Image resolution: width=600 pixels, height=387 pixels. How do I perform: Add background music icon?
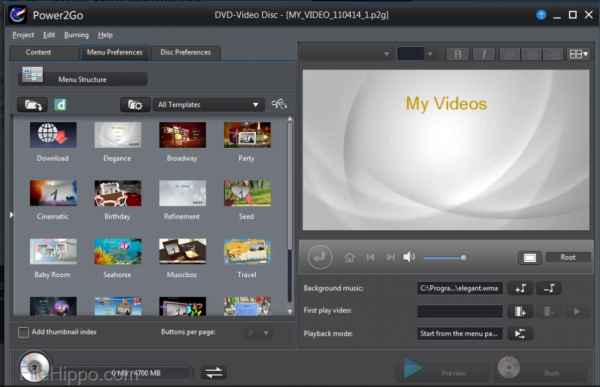point(520,288)
